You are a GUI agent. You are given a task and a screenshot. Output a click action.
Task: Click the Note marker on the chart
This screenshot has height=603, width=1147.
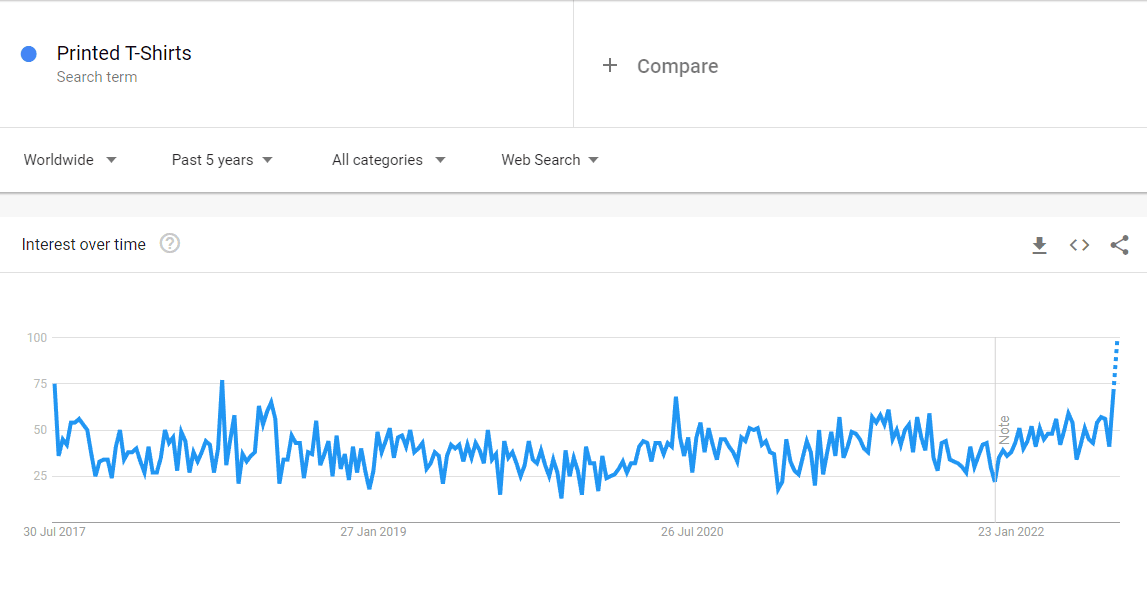[x=1004, y=430]
